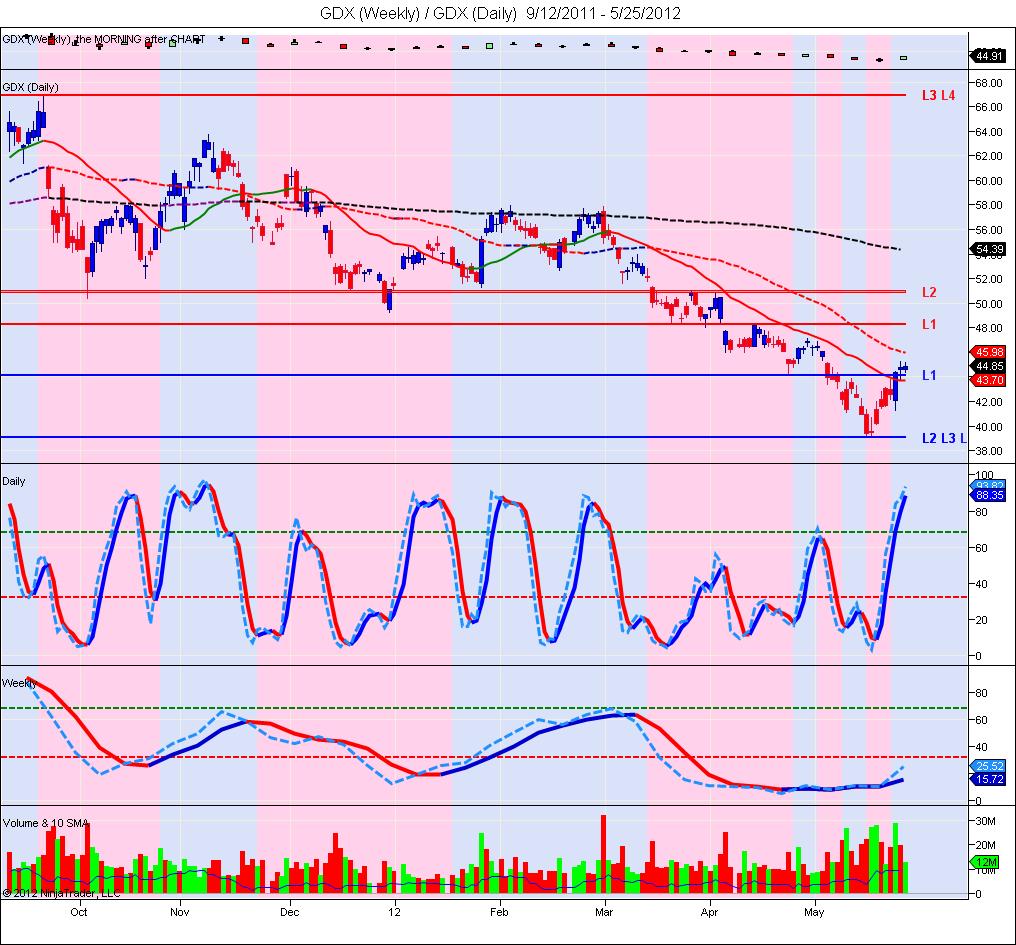Click the 68.00 price axis label
The image size is (1016, 945).
point(989,83)
